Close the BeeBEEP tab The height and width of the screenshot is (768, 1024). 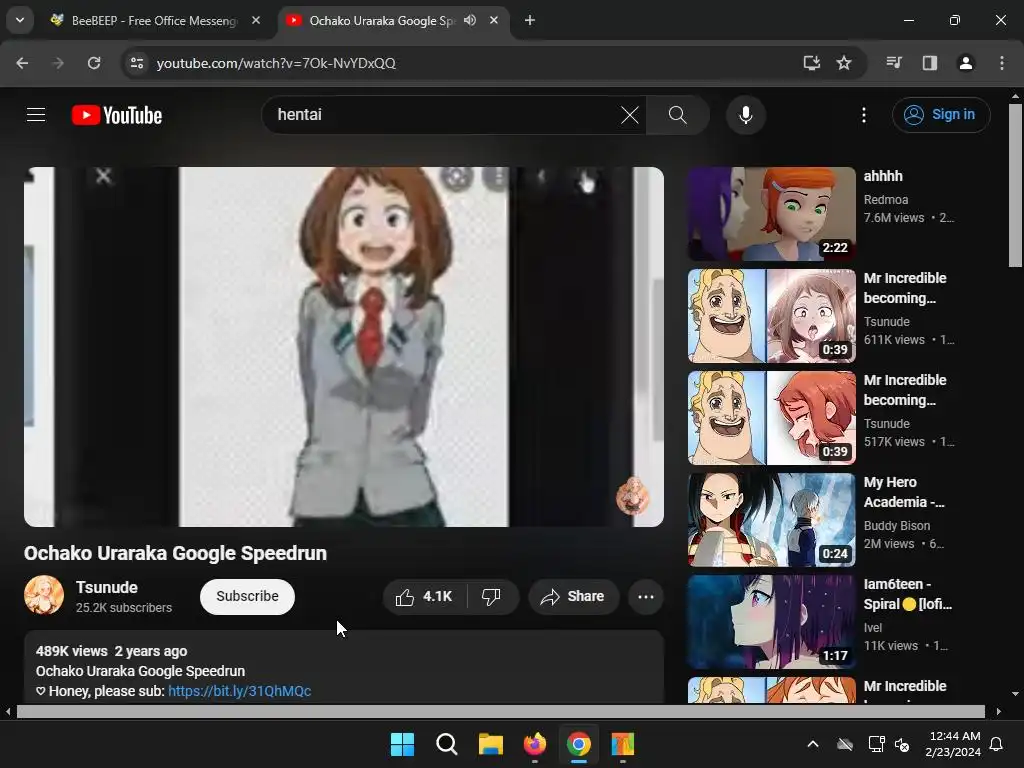click(x=256, y=20)
